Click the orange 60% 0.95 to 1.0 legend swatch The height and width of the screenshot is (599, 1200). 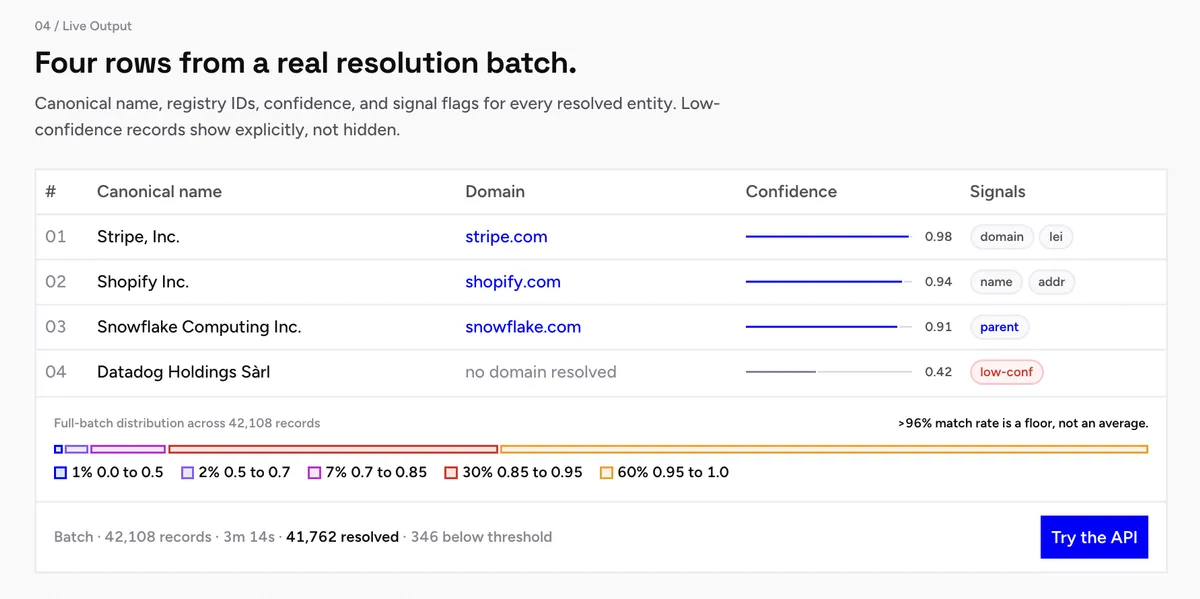click(x=606, y=472)
